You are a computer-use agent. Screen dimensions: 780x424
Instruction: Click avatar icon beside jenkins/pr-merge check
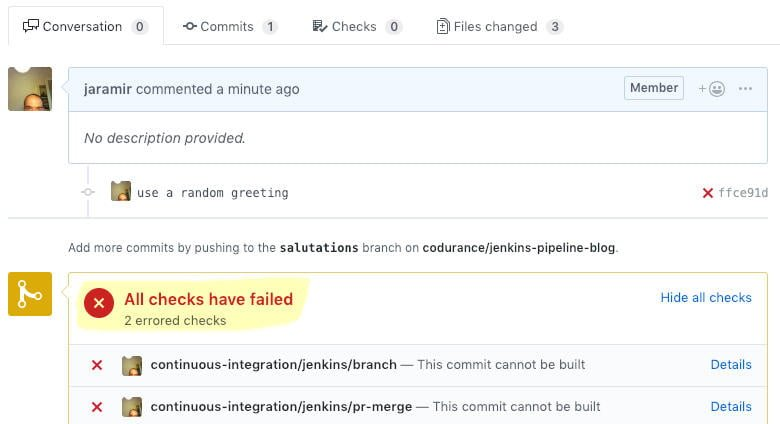132,407
